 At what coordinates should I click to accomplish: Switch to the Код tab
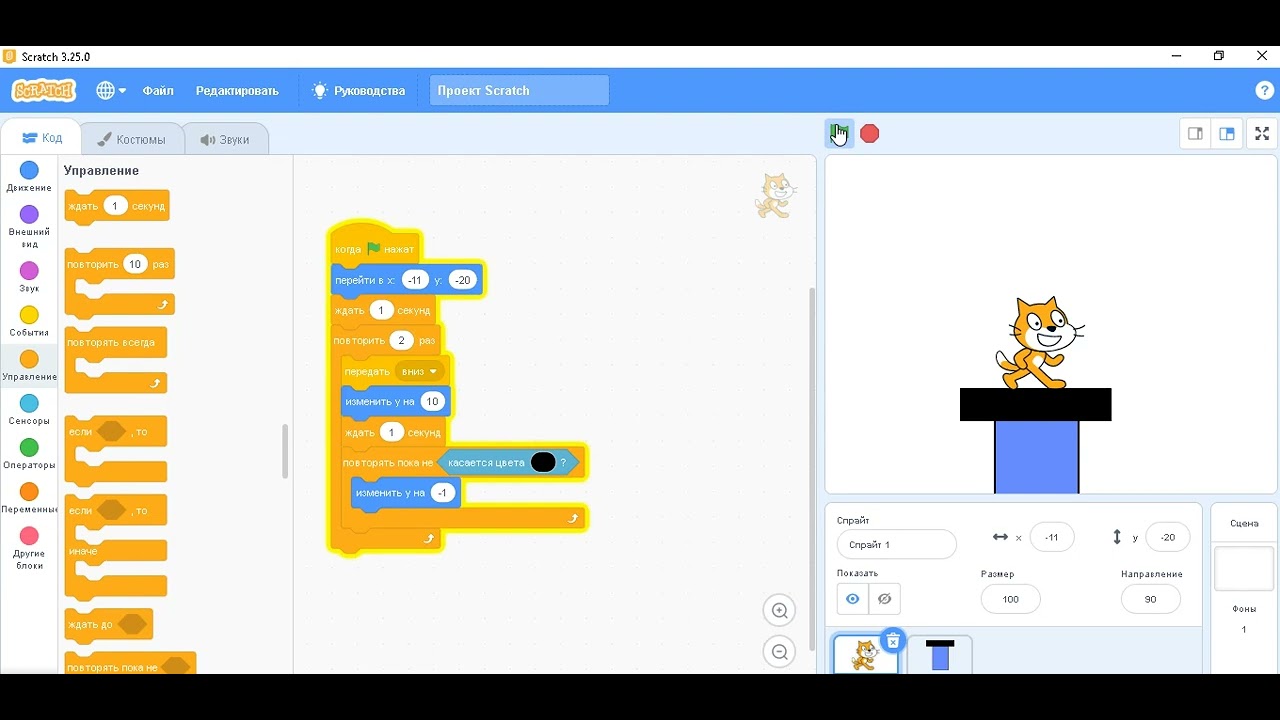(42, 138)
